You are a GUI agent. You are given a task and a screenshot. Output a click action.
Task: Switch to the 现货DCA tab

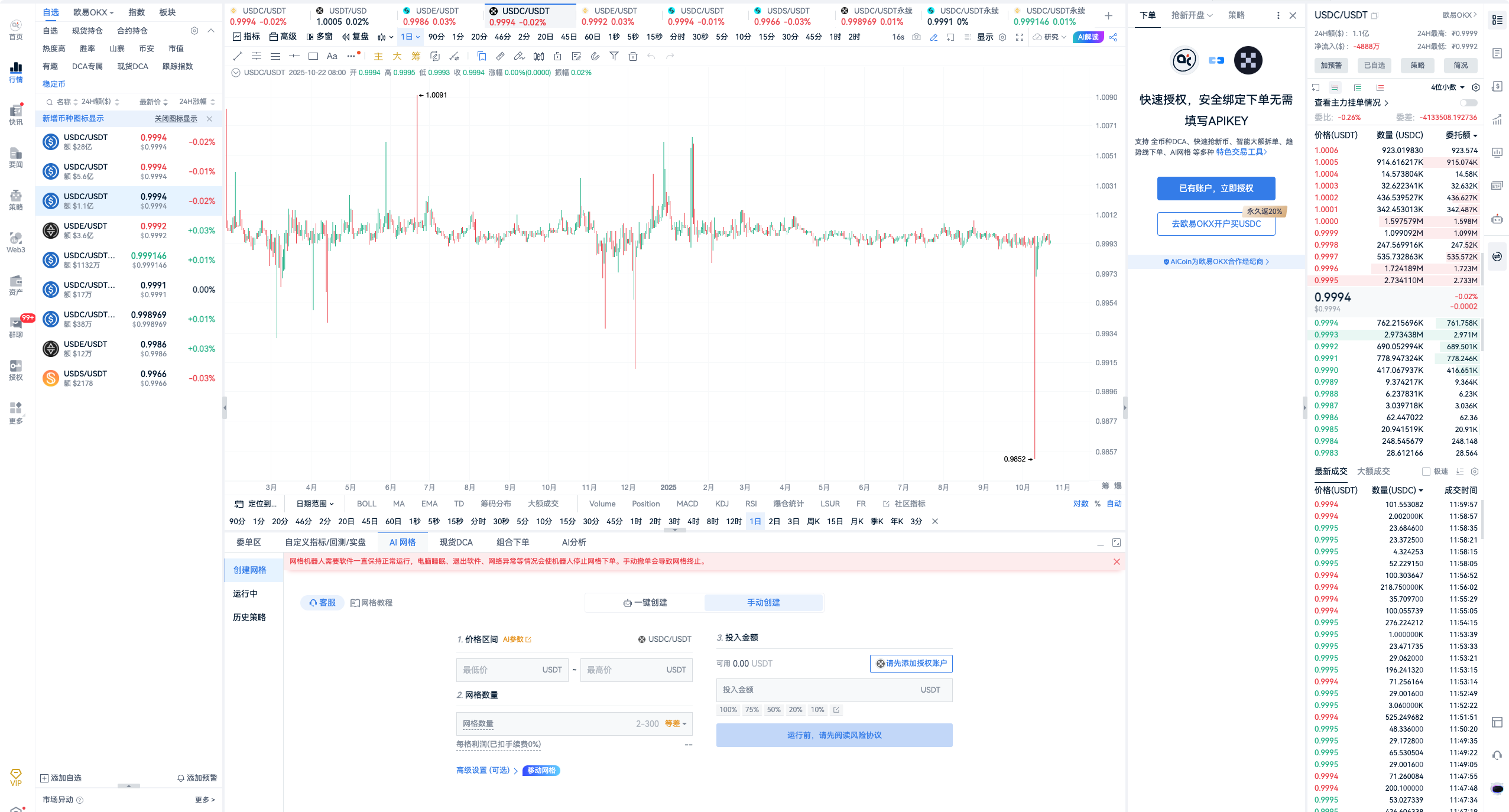pos(456,542)
